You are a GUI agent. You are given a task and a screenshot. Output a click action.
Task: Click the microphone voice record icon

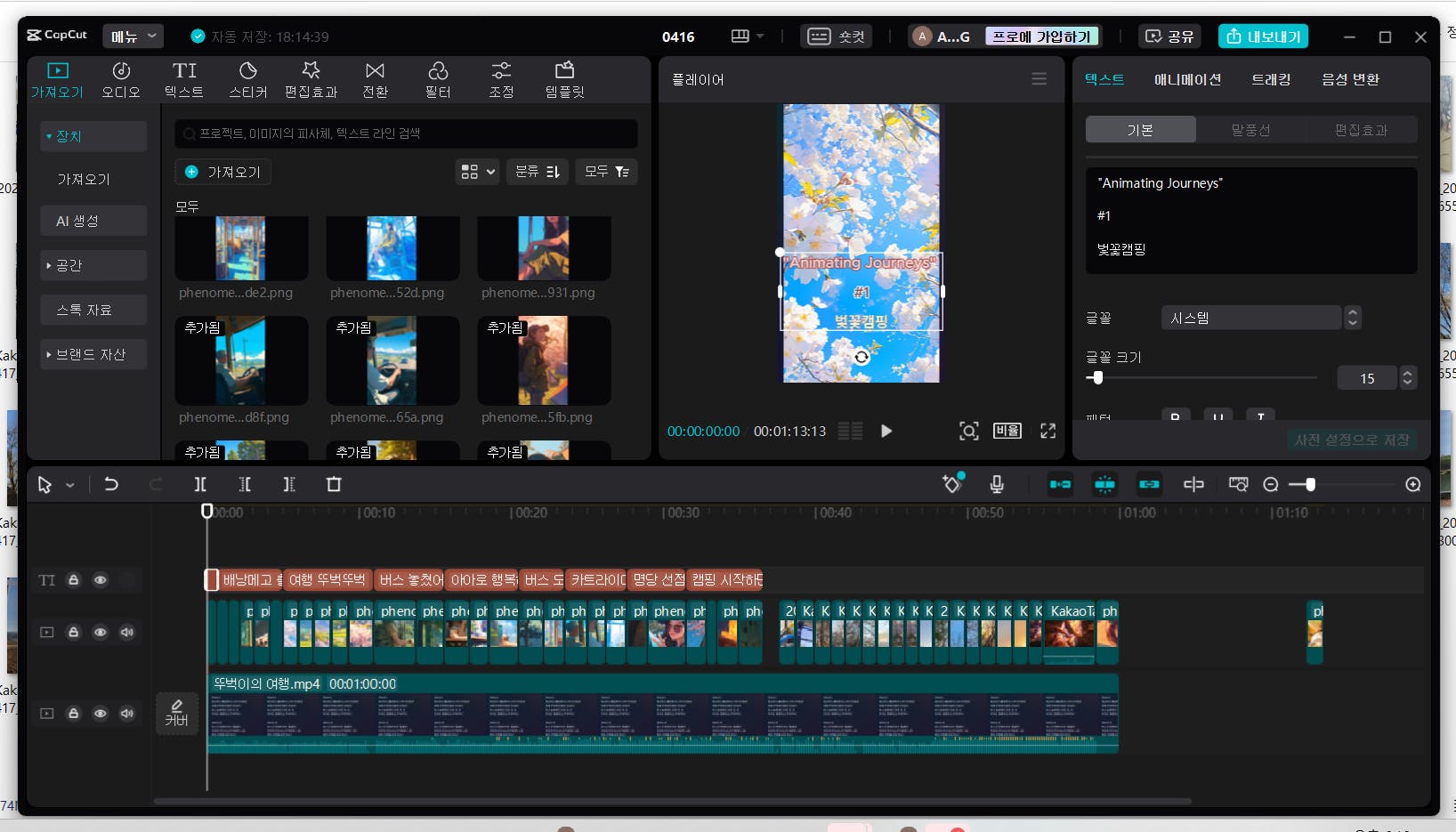coord(997,484)
